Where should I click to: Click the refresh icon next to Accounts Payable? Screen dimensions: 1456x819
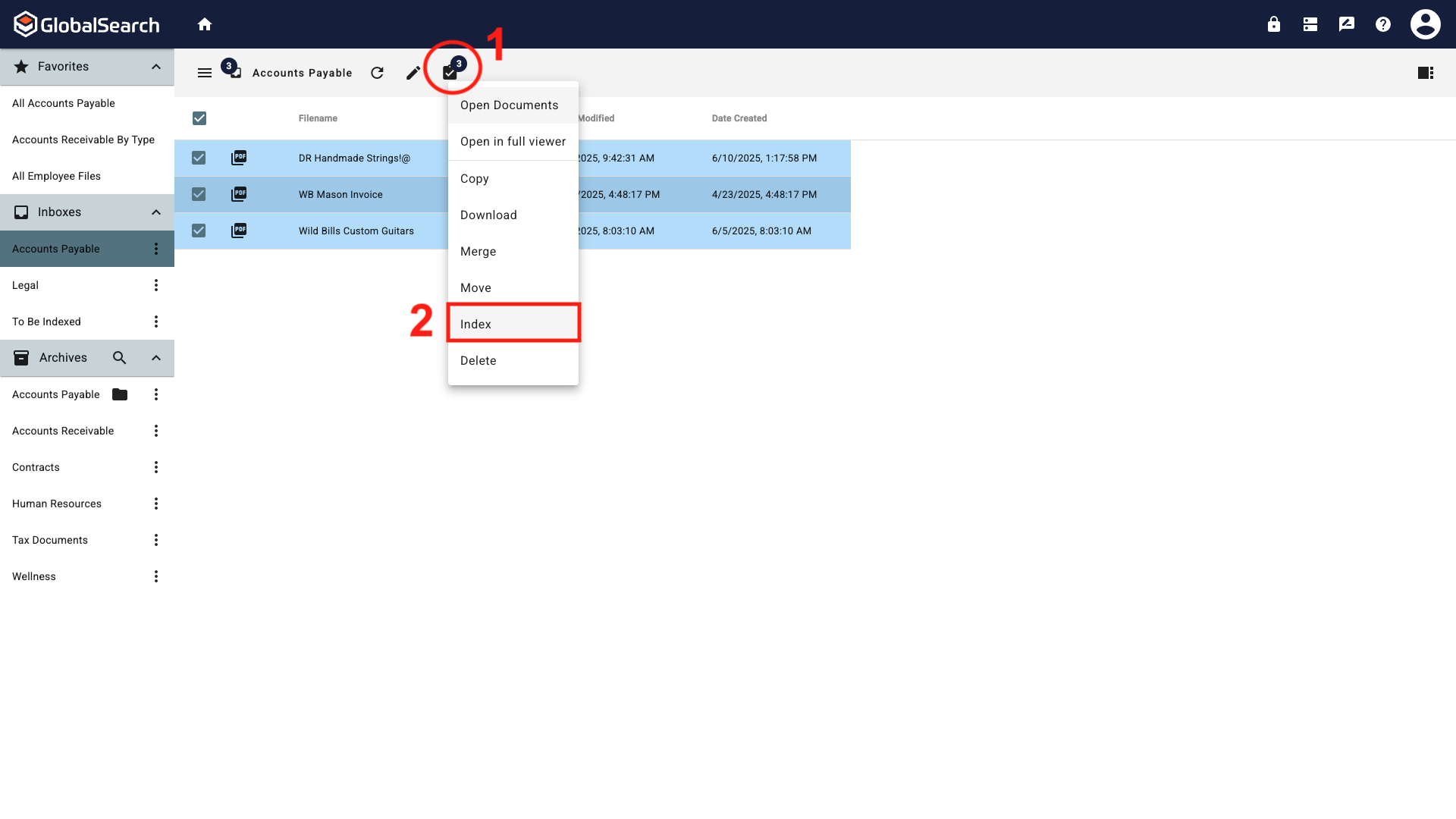[x=377, y=73]
